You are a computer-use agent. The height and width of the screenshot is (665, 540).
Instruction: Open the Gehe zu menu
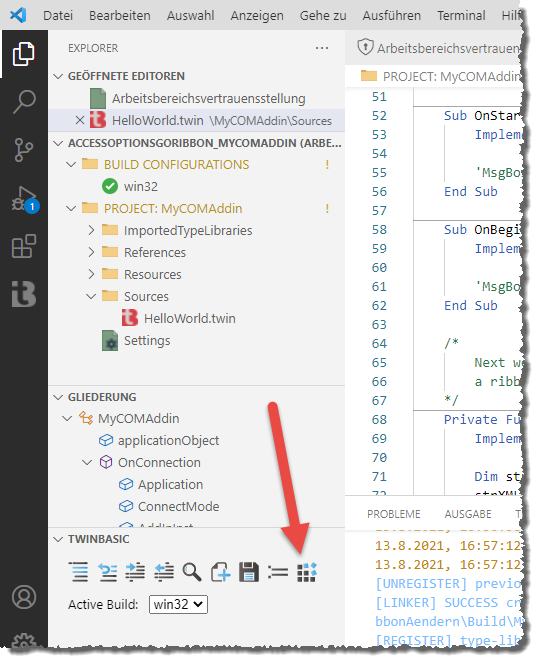pos(323,16)
